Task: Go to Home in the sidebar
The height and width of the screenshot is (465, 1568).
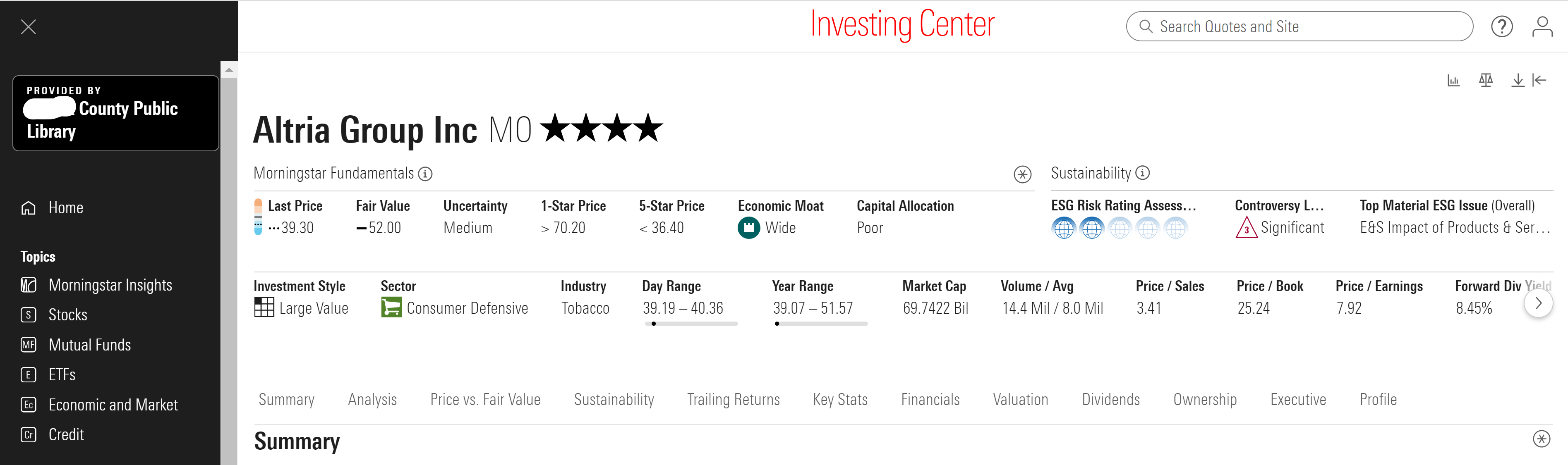Action: coord(66,208)
